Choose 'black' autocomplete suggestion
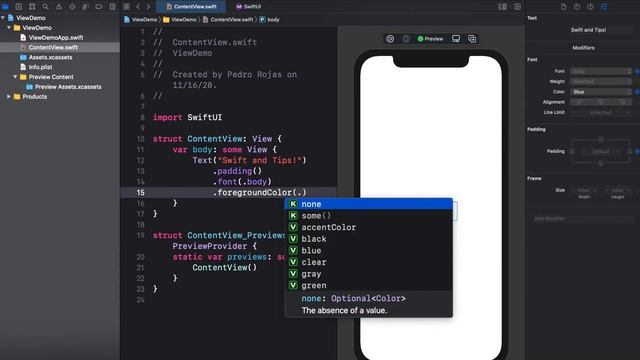The height and width of the screenshot is (360, 640). coord(369,239)
